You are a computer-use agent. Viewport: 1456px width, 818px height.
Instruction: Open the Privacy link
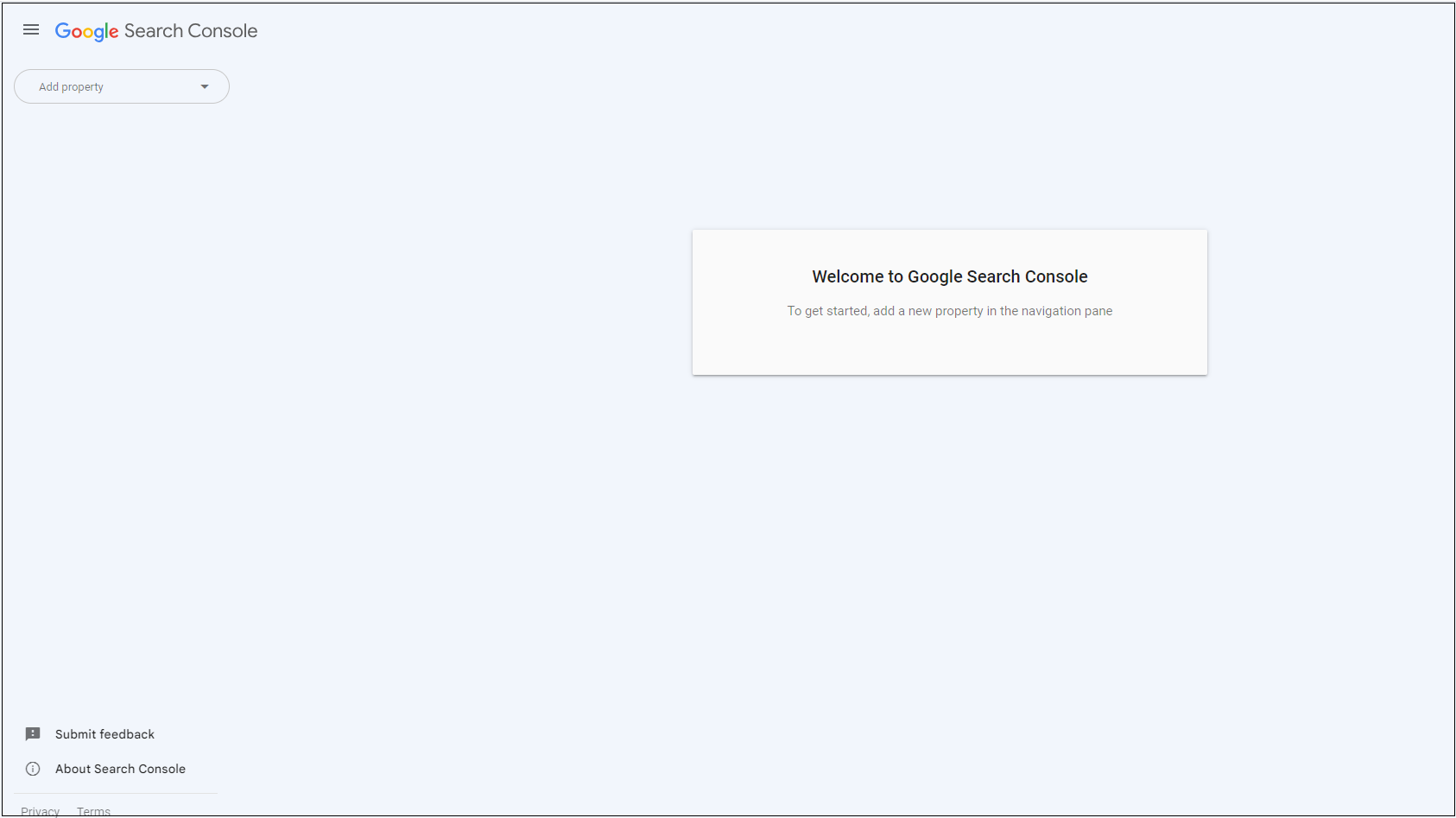tap(41, 811)
